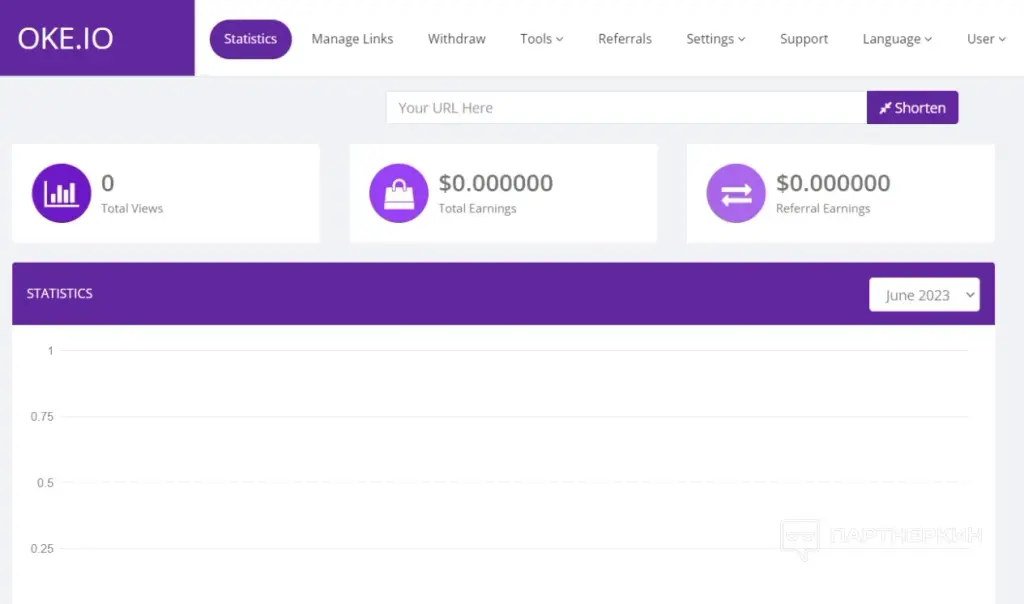Open the Settings dropdown menu
This screenshot has width=1024, height=604.
pyautogui.click(x=716, y=39)
